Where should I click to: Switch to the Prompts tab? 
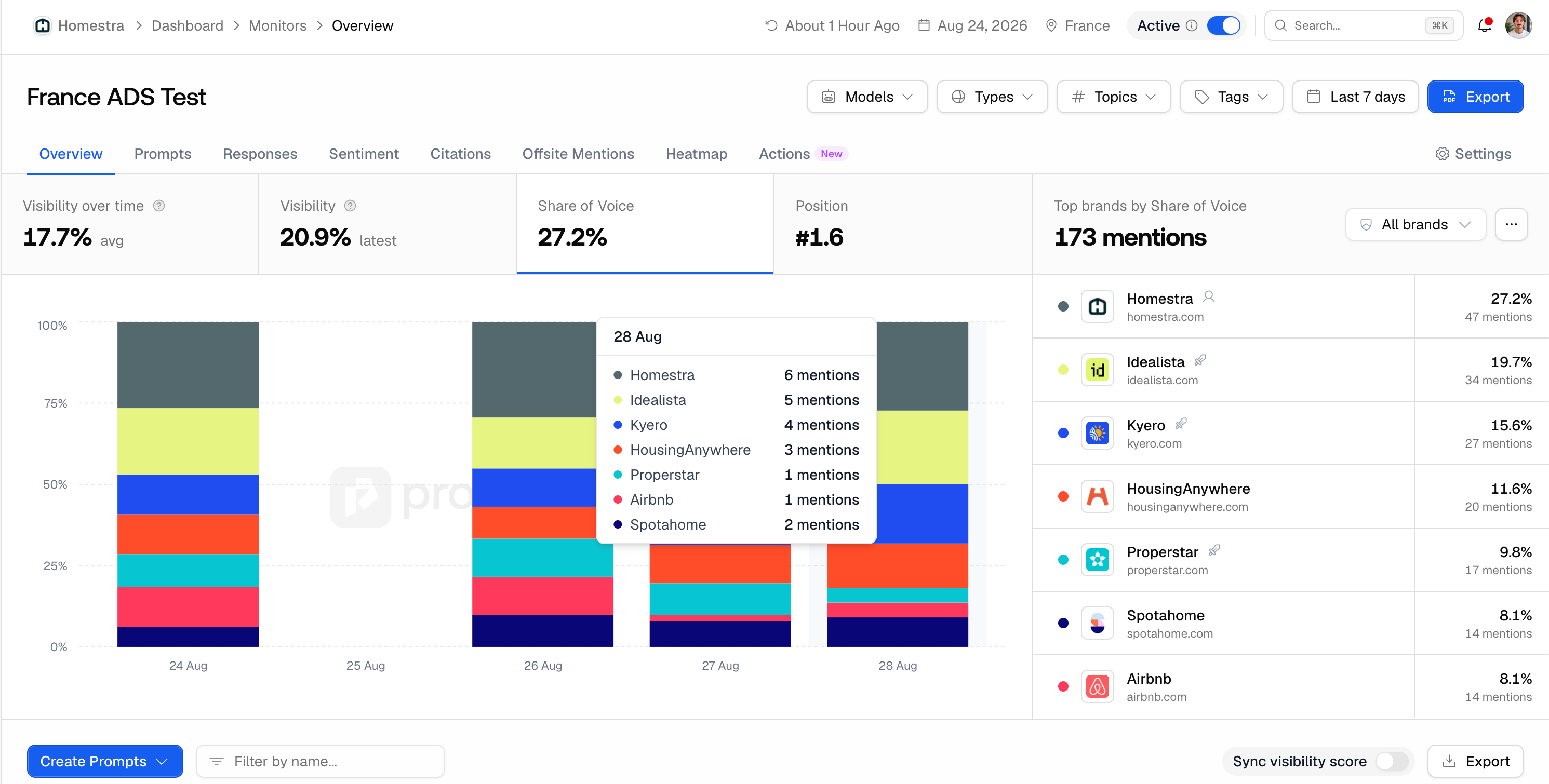163,154
